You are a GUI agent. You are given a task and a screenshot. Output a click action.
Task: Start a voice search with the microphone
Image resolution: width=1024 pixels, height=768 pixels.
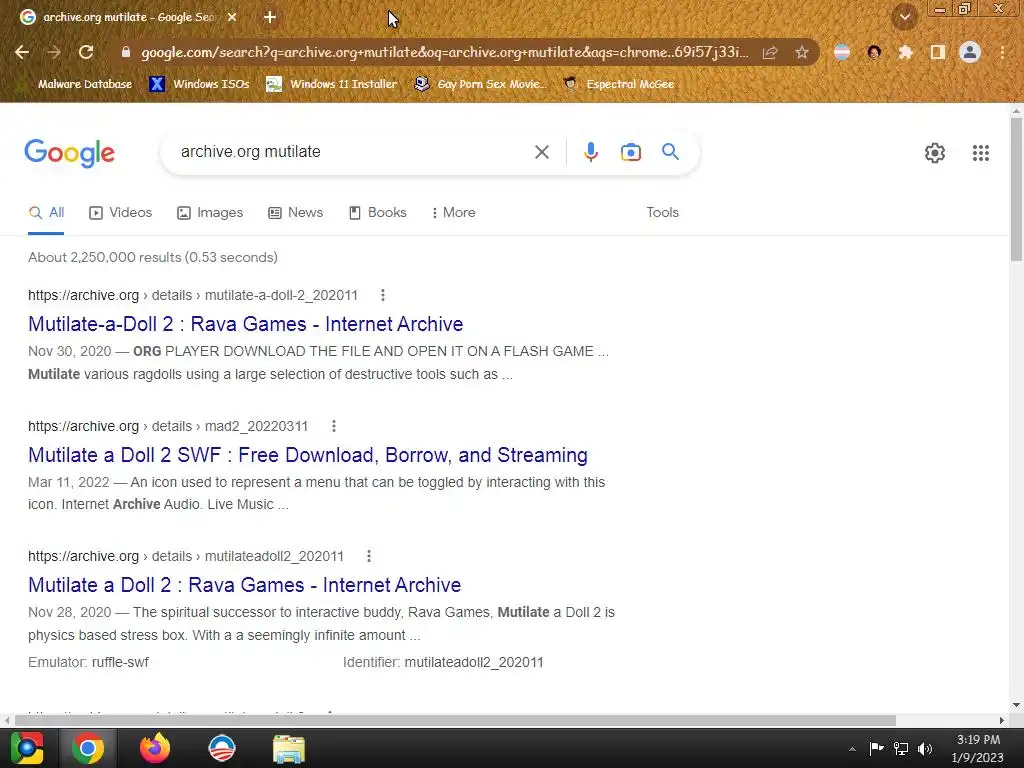(x=590, y=152)
